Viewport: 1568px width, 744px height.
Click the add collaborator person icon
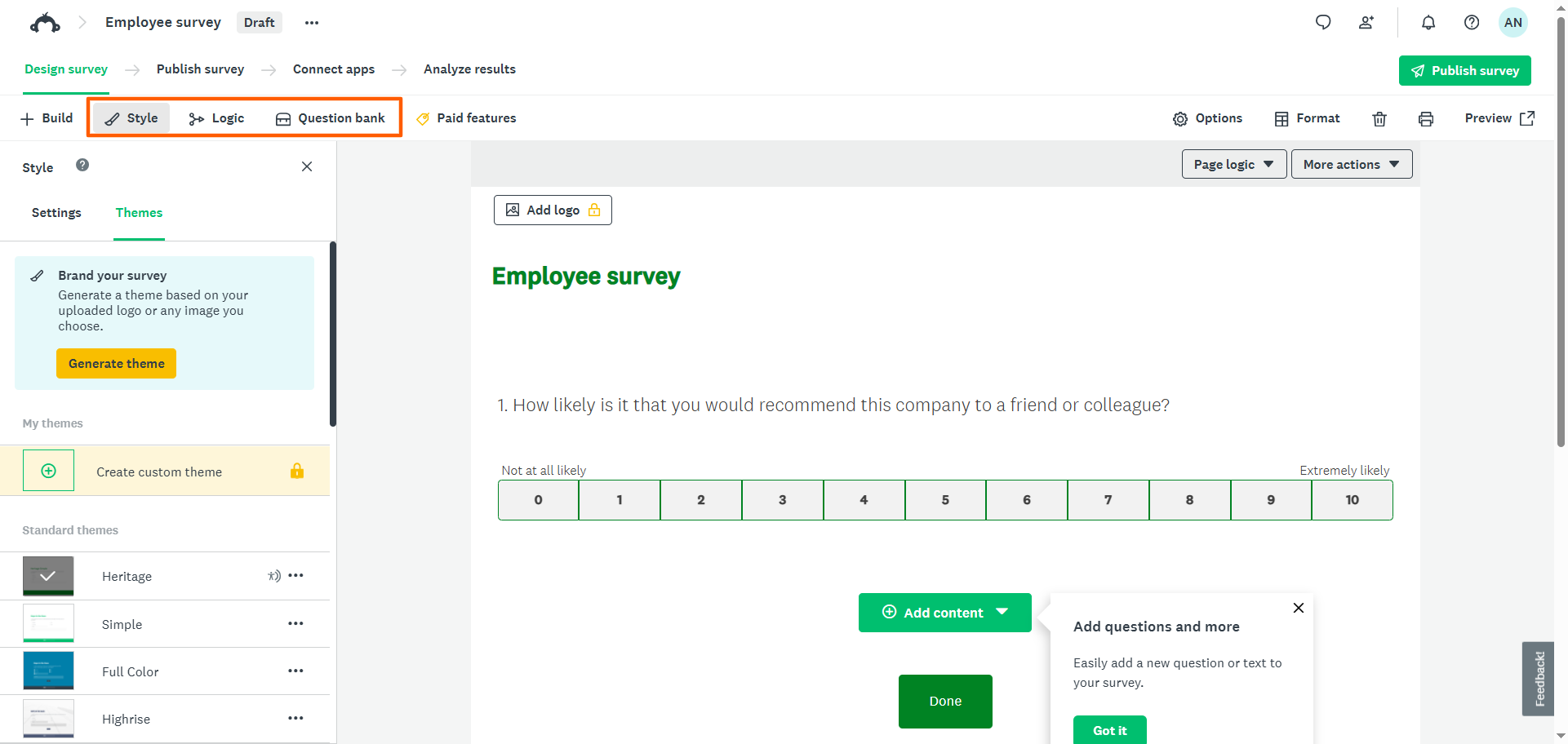(x=1366, y=22)
